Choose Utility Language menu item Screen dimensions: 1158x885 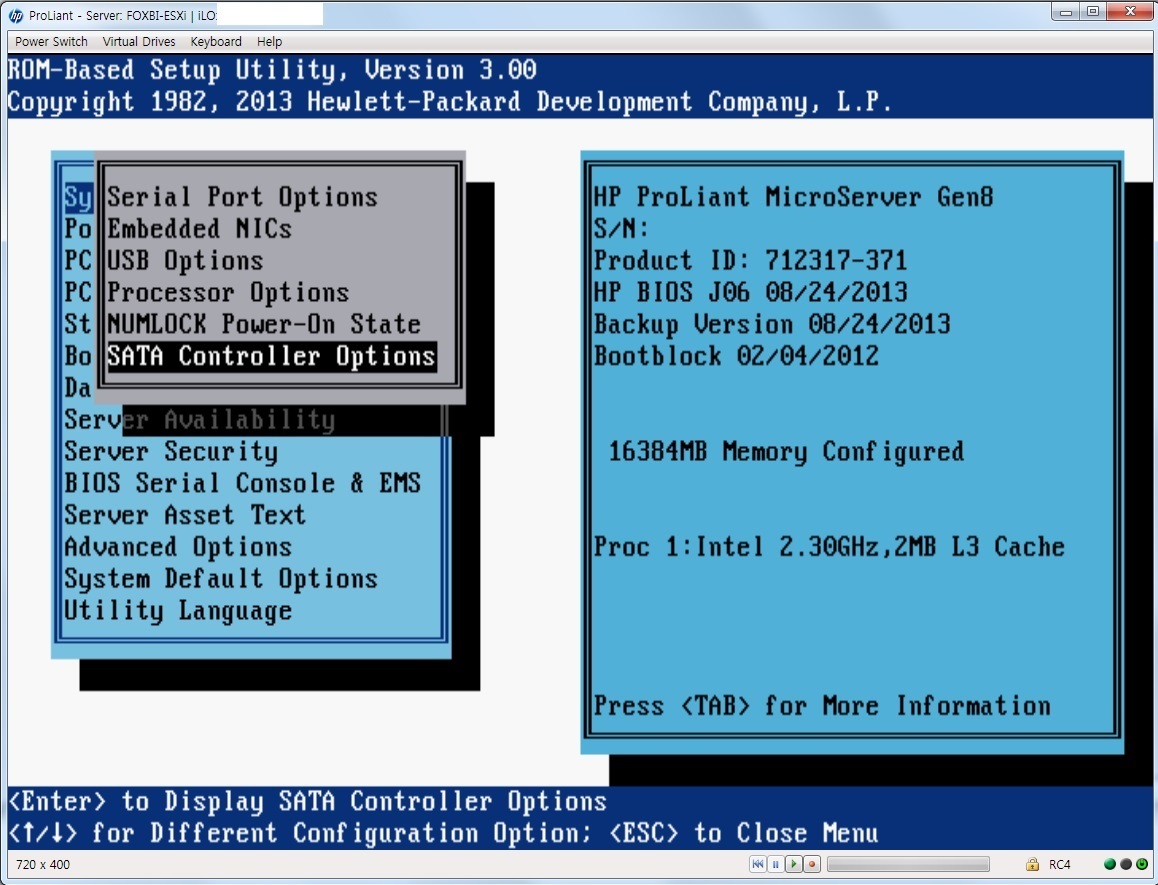[178, 610]
